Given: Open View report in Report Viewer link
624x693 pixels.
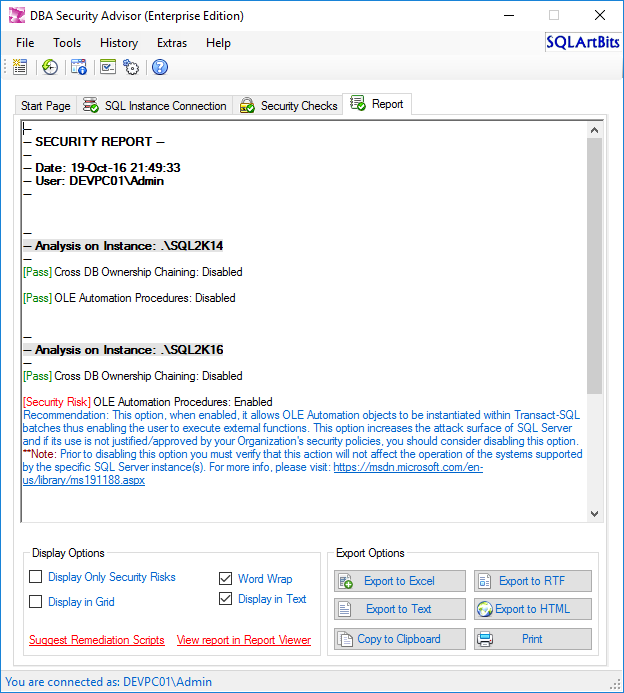Looking at the screenshot, I should pyautogui.click(x=244, y=640).
